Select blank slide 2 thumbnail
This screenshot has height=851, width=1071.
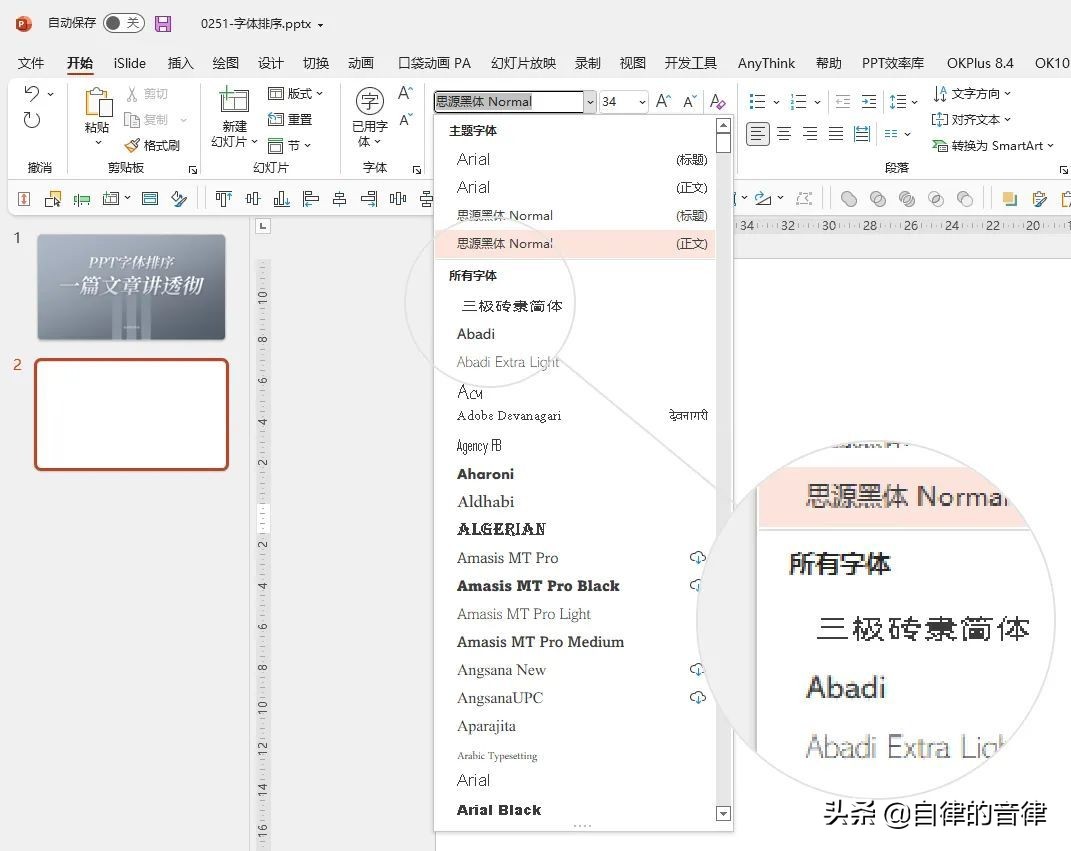131,415
